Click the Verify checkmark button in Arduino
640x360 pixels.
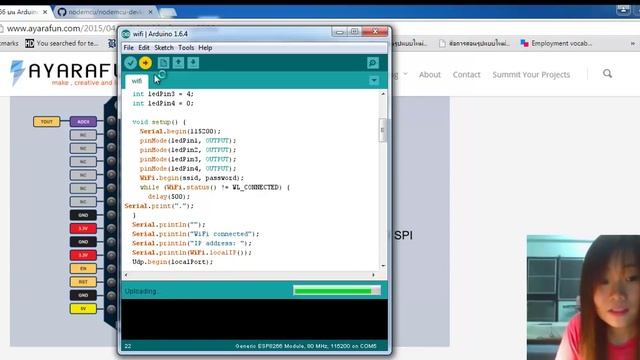[131, 63]
